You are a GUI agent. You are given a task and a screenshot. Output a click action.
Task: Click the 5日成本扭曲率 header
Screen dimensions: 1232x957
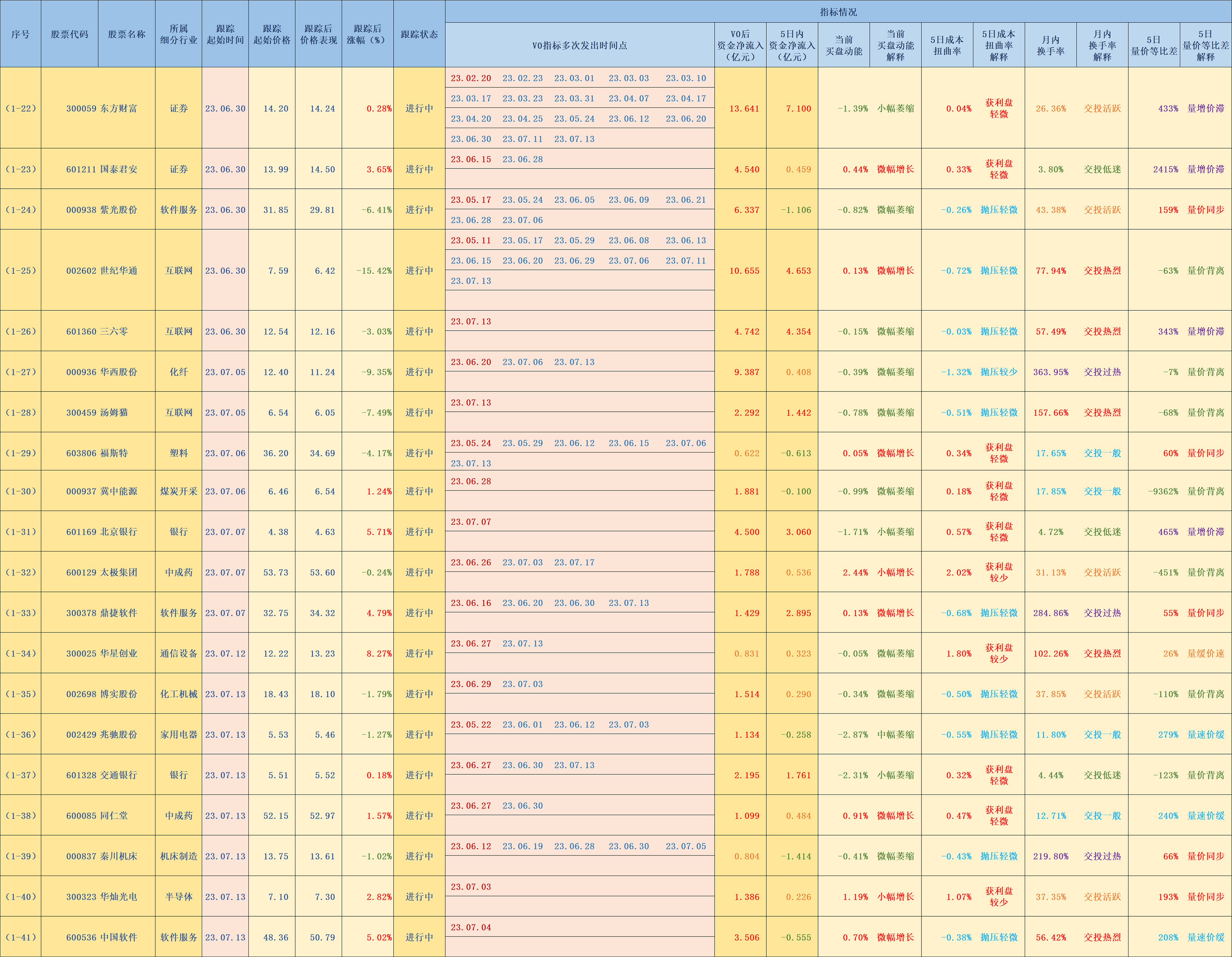pyautogui.click(x=947, y=45)
